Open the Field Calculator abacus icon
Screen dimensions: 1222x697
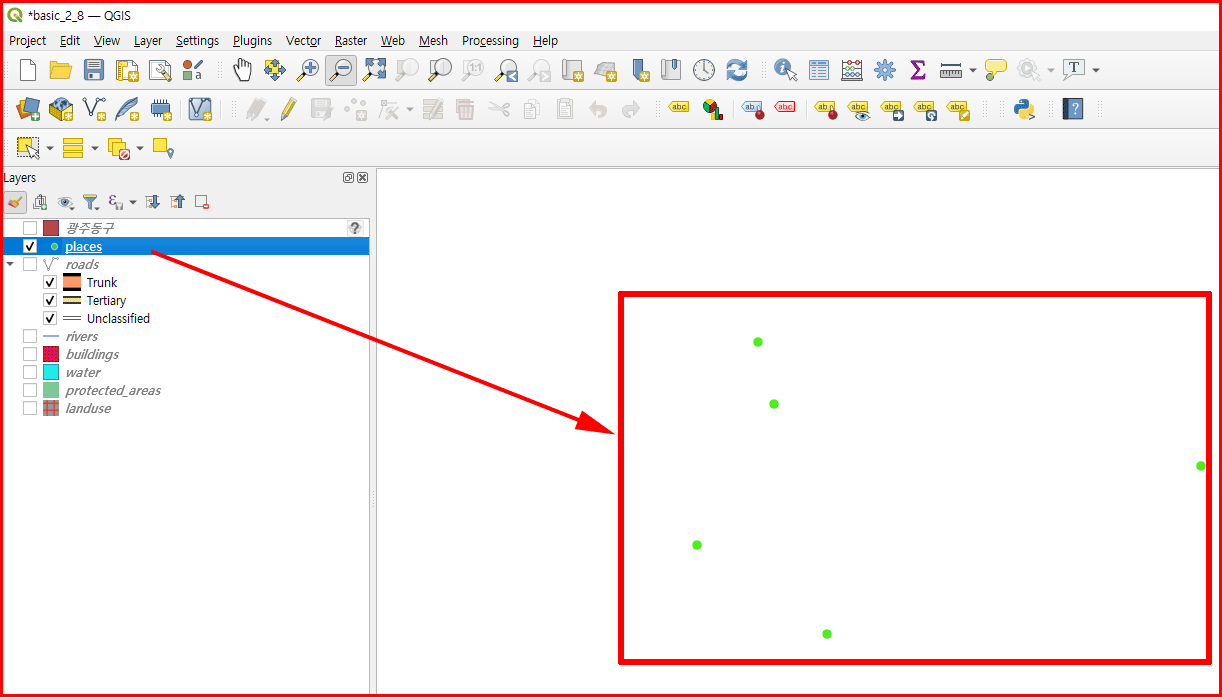pyautogui.click(x=852, y=70)
